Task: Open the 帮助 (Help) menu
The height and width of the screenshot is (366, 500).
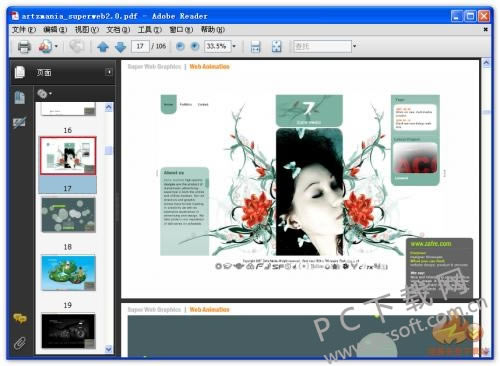Action: click(212, 30)
